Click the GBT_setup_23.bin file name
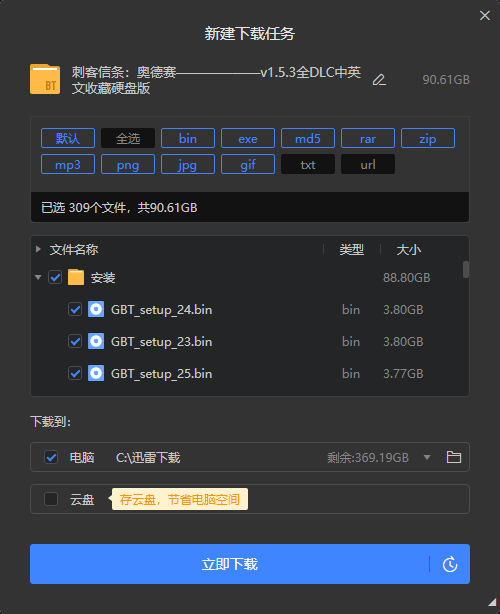This screenshot has height=614, width=500. click(x=161, y=342)
